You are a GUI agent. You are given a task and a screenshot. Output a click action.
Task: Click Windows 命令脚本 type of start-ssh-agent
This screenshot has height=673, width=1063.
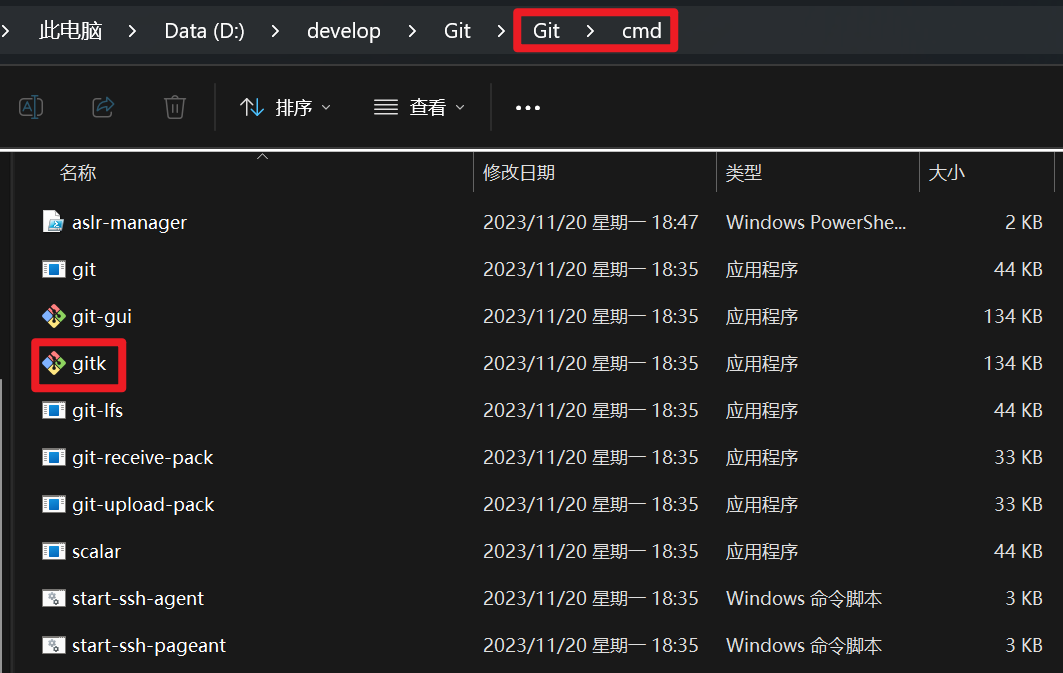[804, 599]
